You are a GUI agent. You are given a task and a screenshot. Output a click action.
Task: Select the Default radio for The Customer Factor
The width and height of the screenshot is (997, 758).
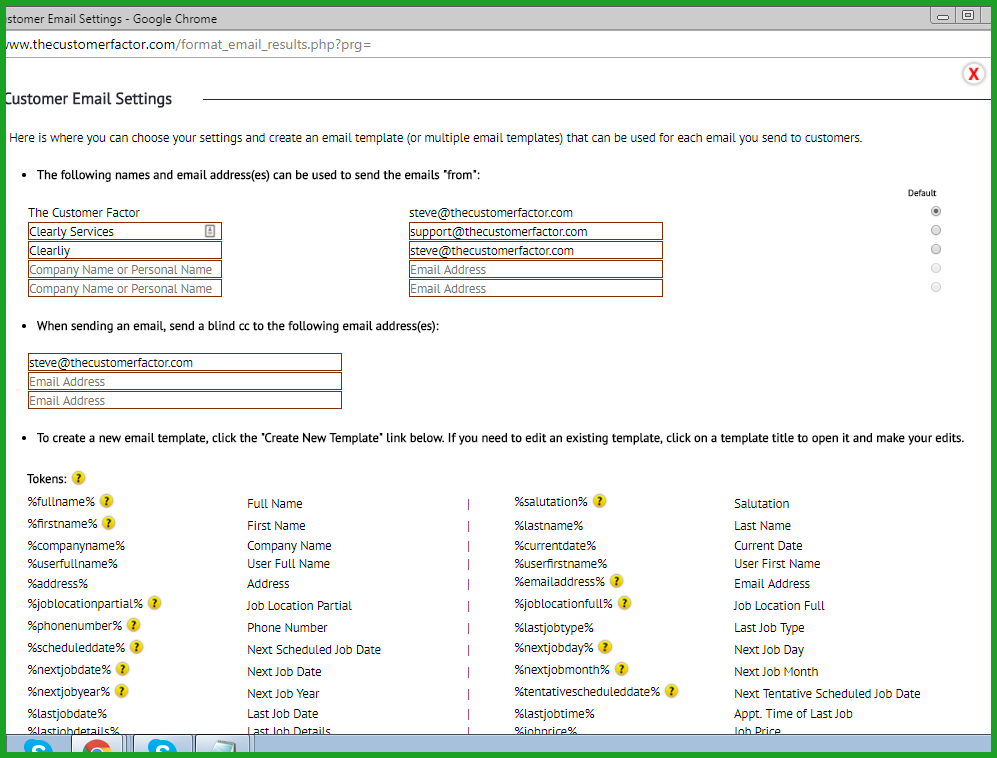935,211
